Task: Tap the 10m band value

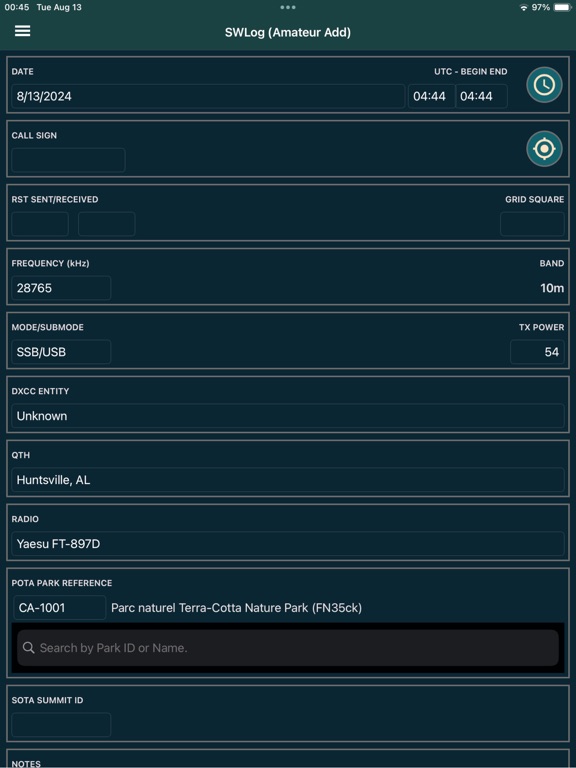Action: (x=552, y=288)
